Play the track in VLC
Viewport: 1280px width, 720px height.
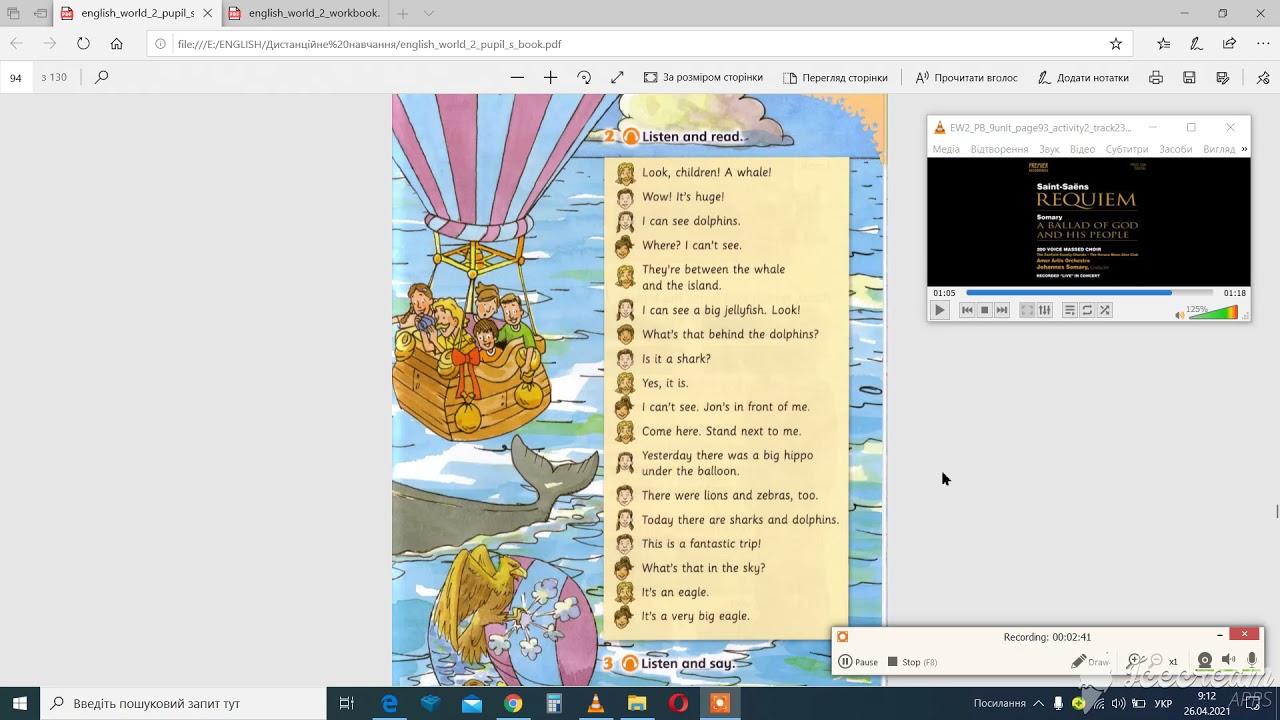939,310
